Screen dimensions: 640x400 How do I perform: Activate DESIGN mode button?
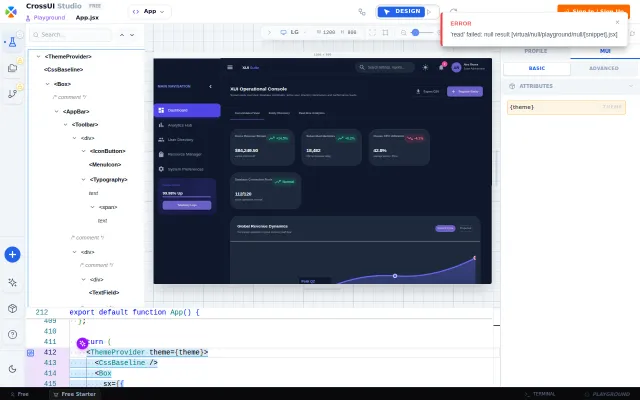[401, 11]
